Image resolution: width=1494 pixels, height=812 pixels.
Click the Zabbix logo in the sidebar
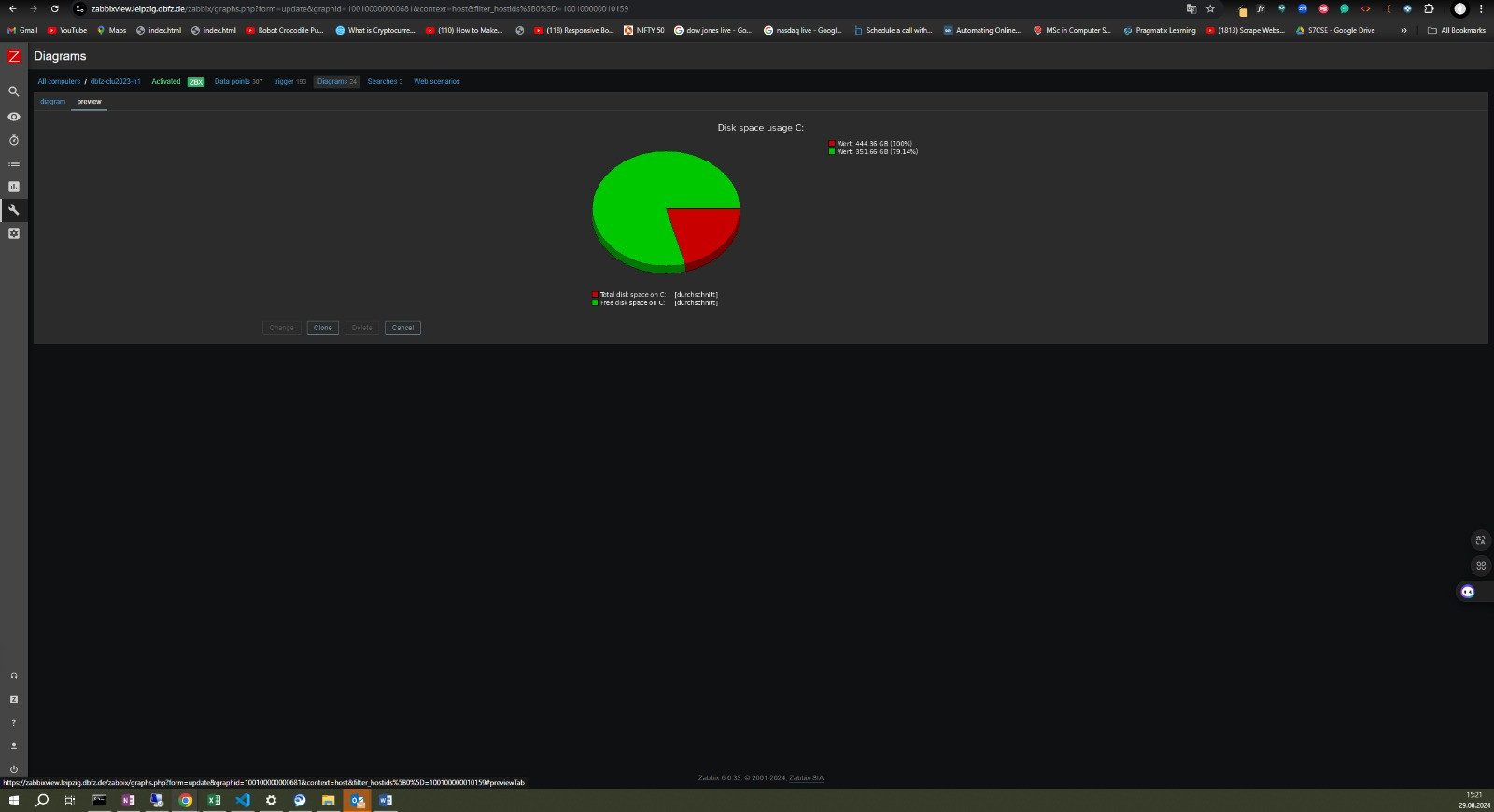tap(14, 56)
